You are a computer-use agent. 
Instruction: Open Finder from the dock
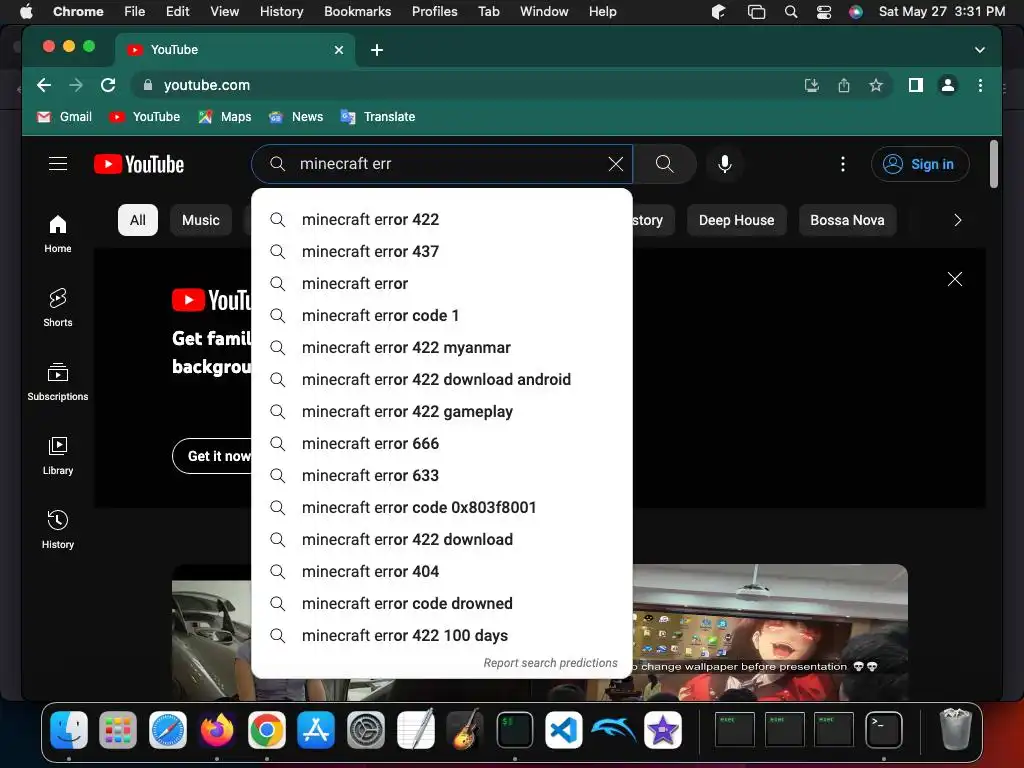pos(69,730)
